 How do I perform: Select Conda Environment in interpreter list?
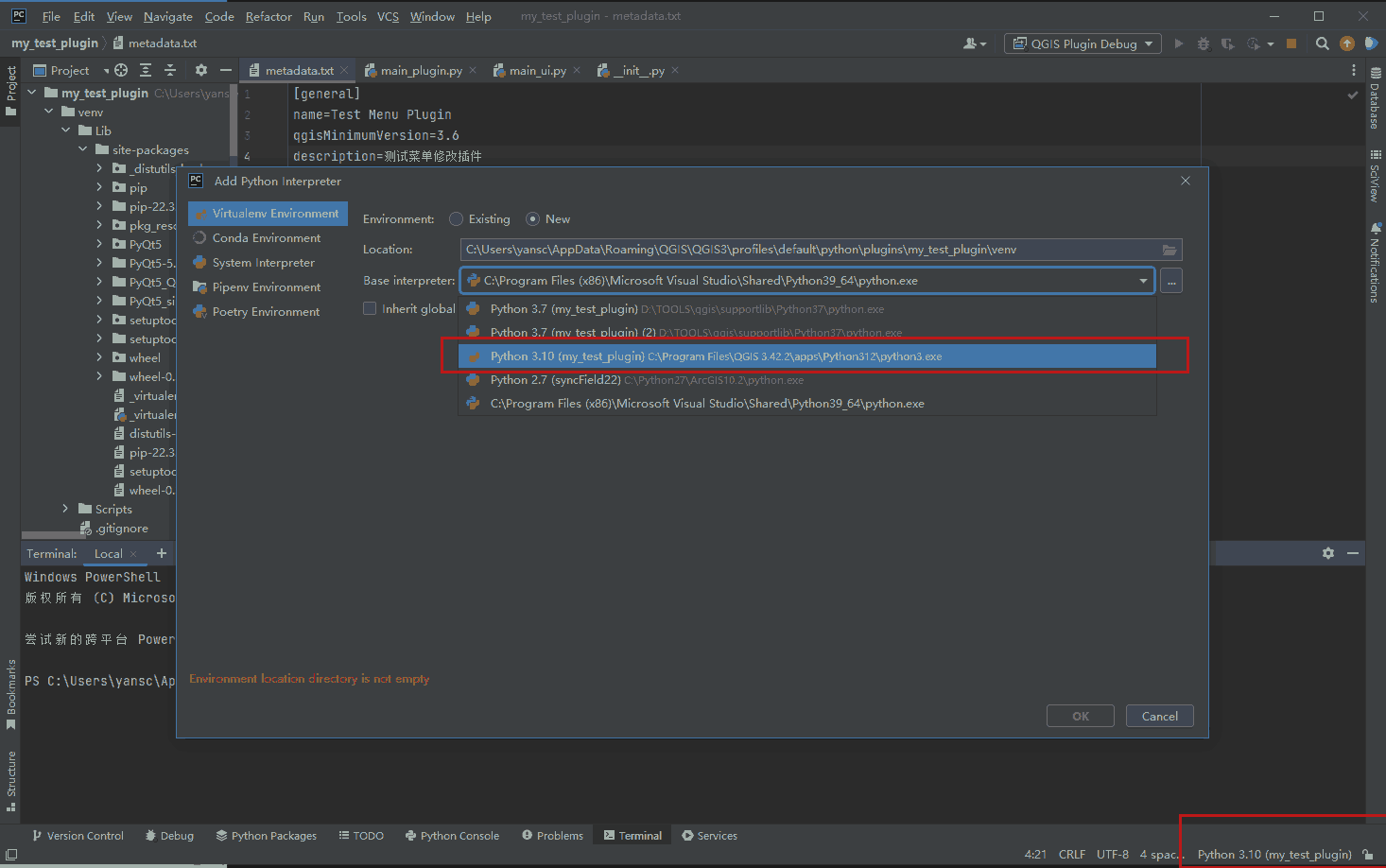pos(268,238)
